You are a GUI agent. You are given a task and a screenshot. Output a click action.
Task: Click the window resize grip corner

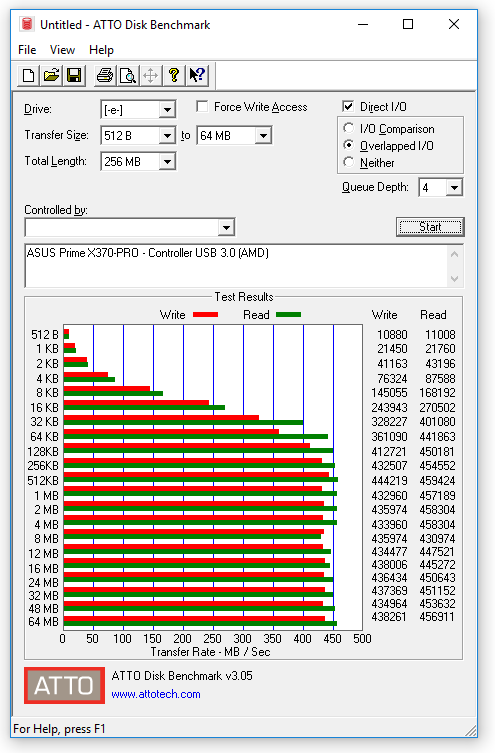tap(471, 730)
